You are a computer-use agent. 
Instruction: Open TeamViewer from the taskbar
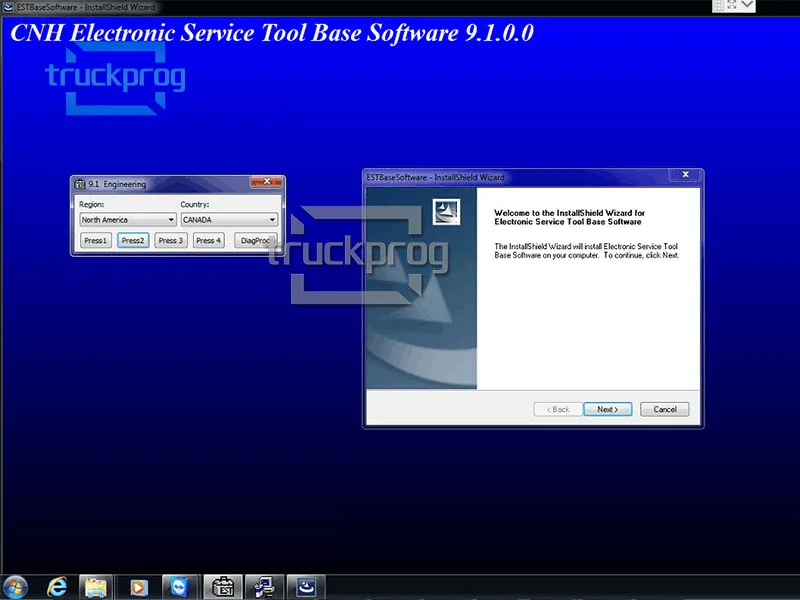point(179,587)
